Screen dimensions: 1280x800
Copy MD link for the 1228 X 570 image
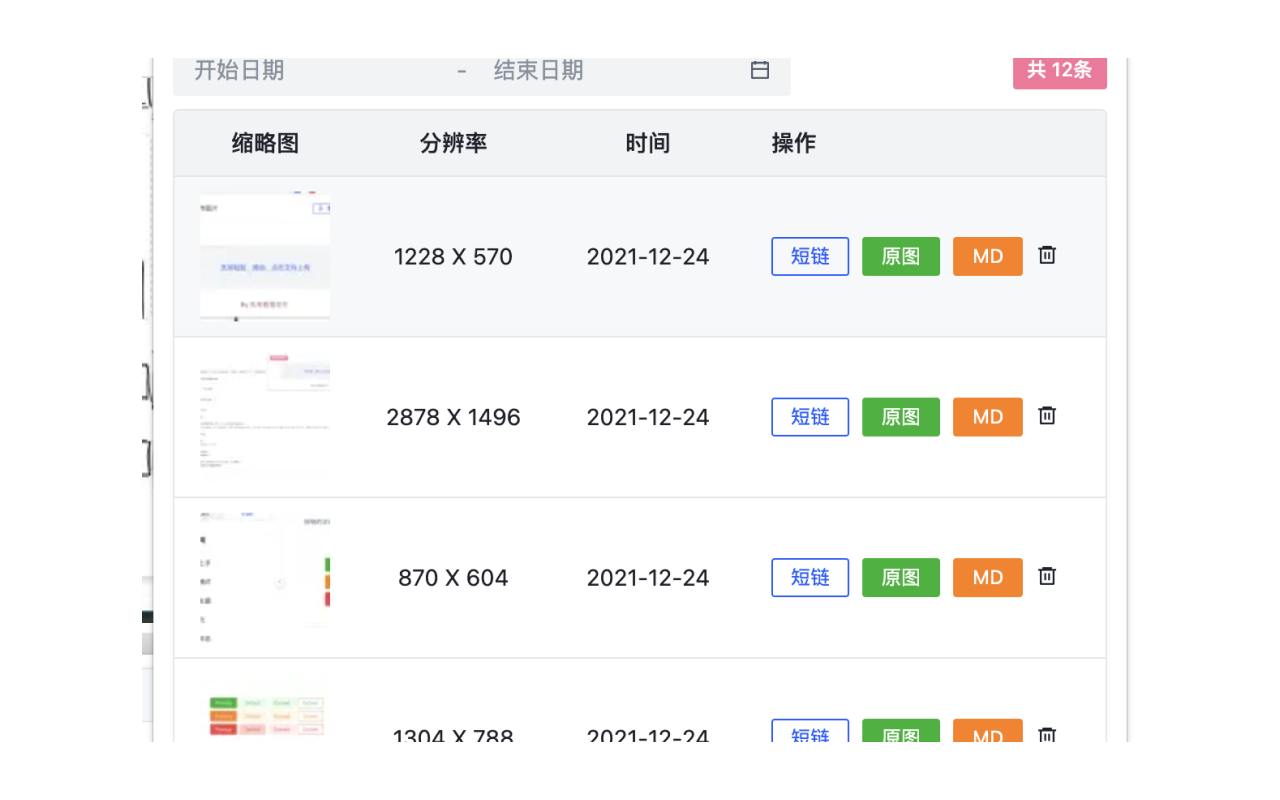pos(987,256)
